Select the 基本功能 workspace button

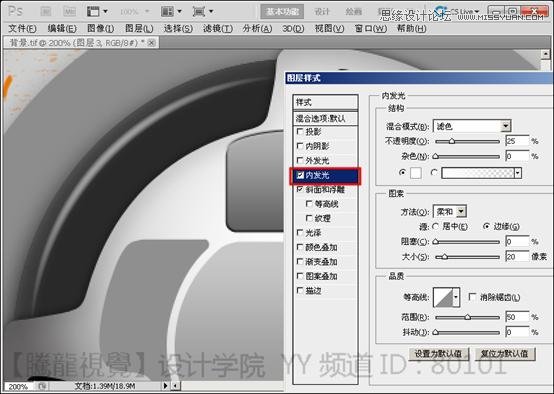(282, 12)
